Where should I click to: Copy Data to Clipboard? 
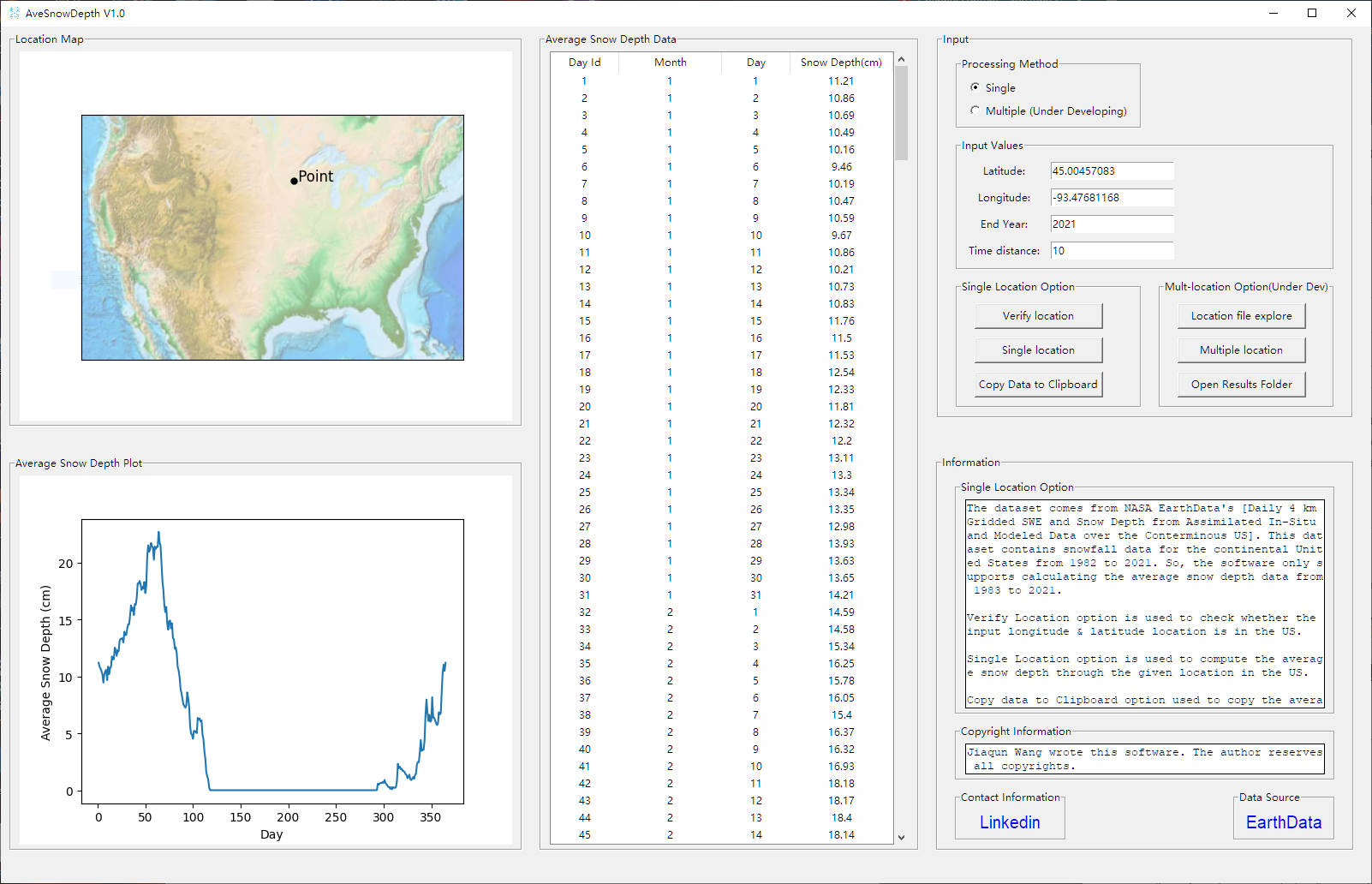click(1038, 384)
